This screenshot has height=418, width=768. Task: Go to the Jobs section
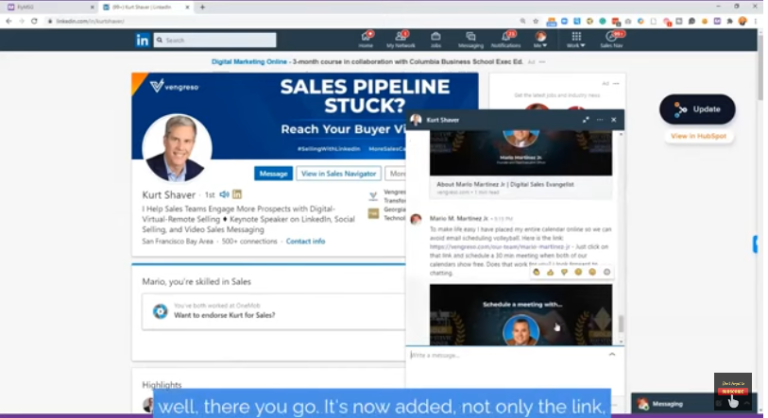point(435,40)
